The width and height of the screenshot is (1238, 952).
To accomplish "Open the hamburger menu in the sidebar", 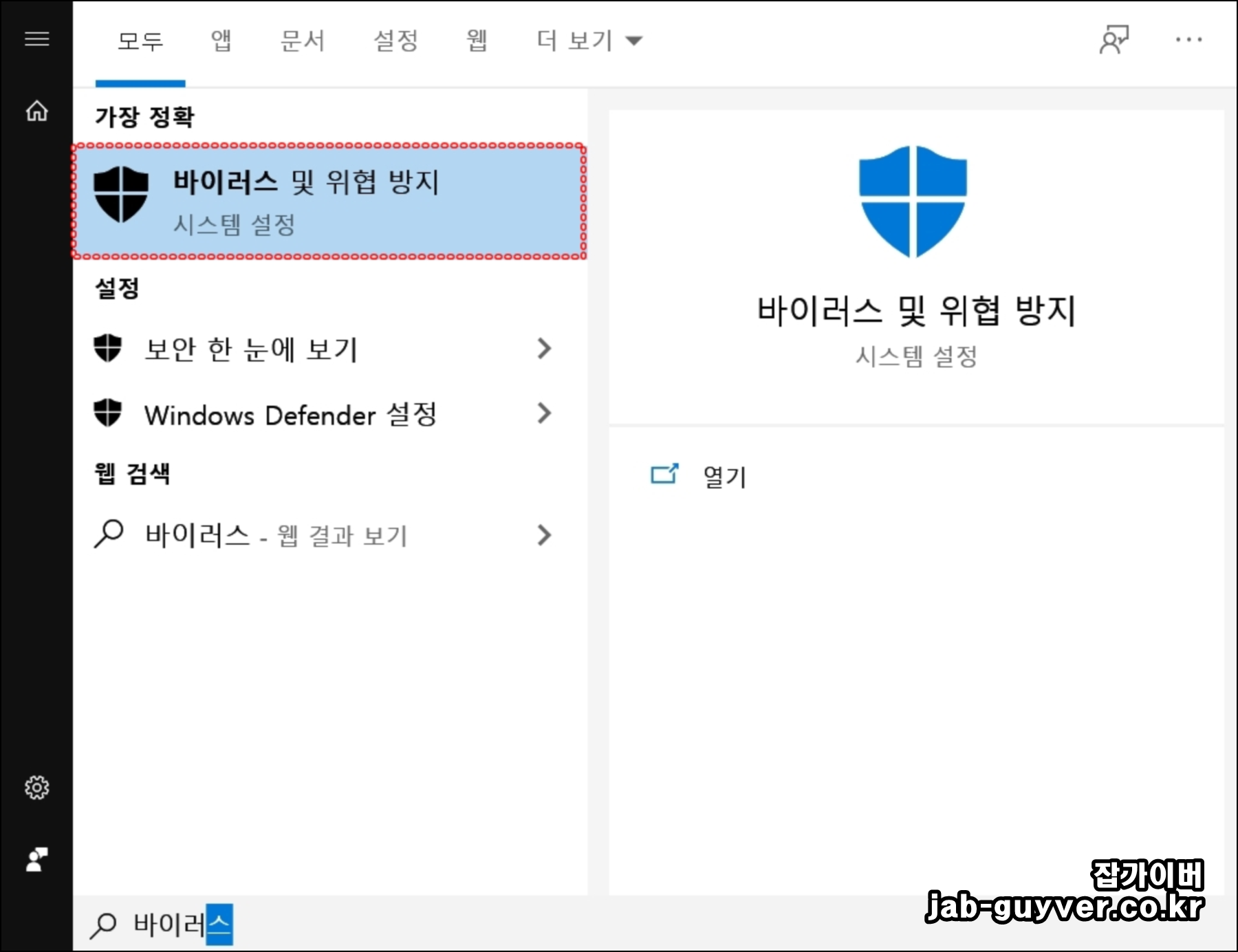I will 36,39.
